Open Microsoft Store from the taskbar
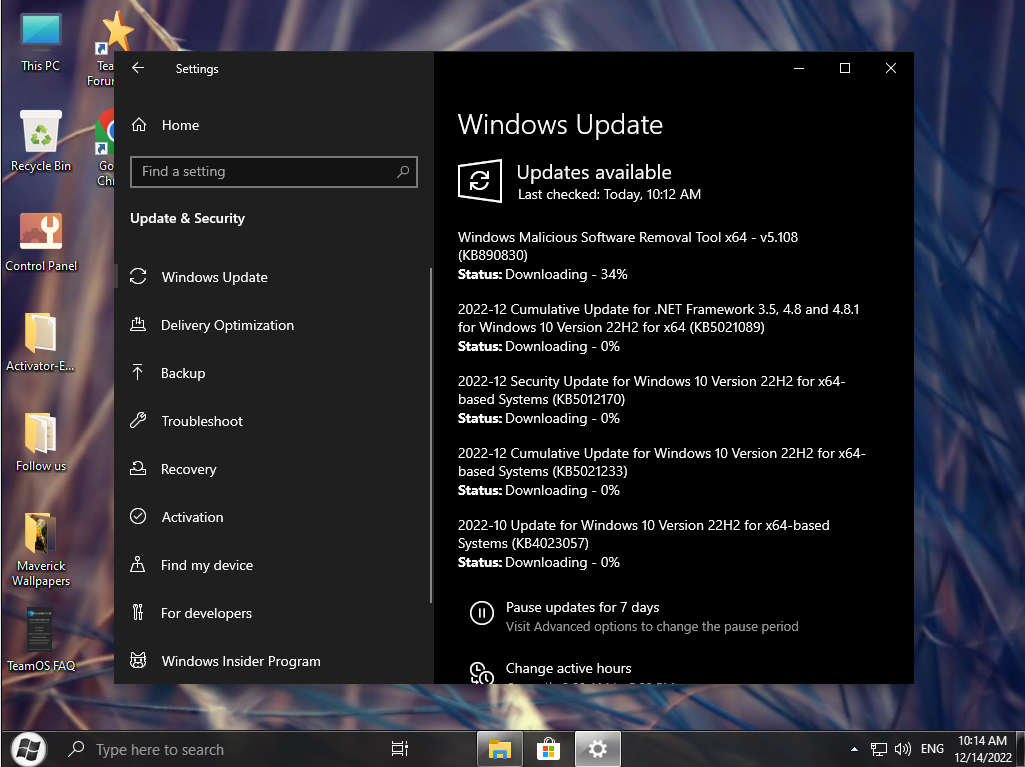 [x=548, y=748]
